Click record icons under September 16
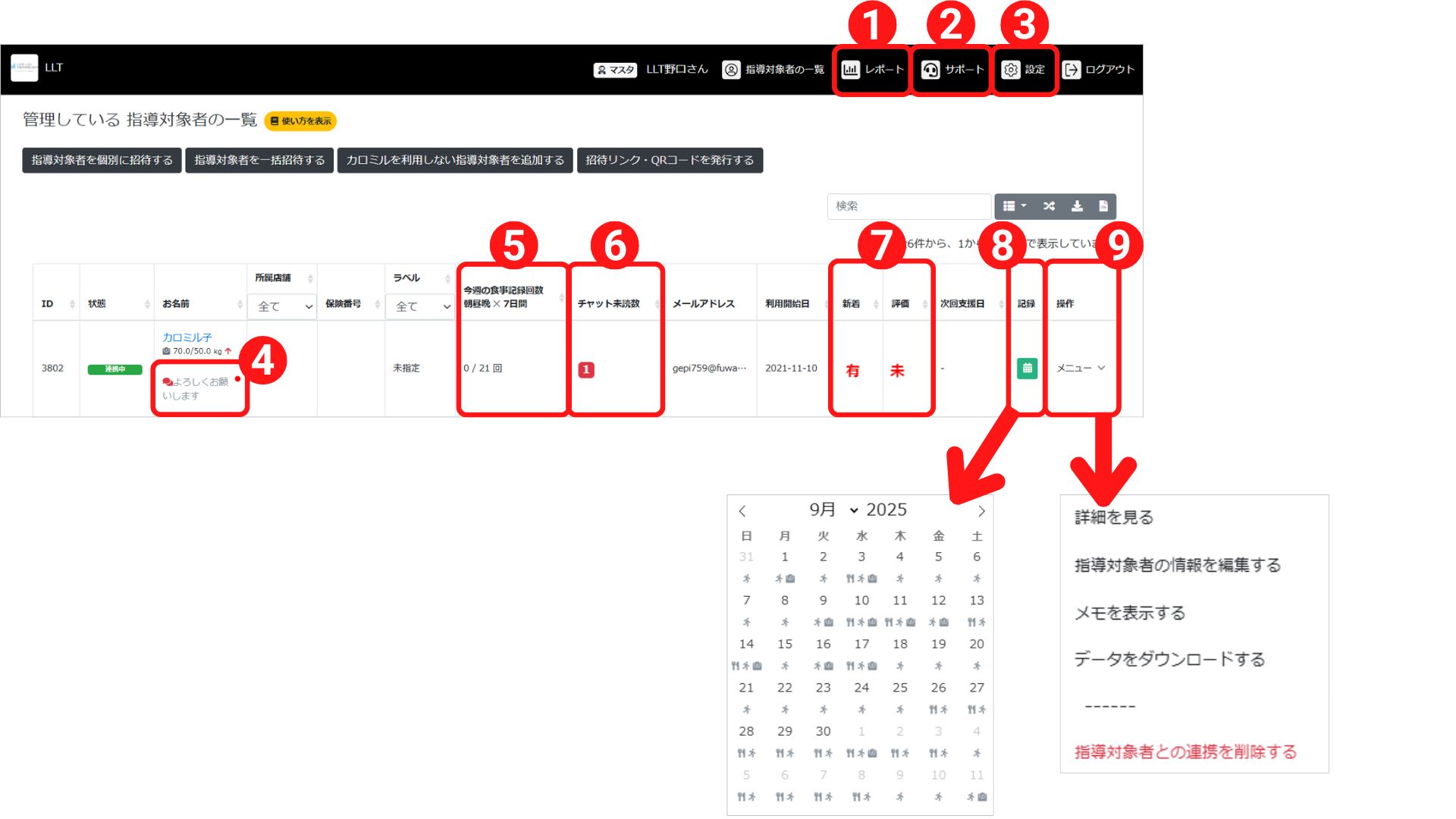Image resolution: width=1456 pixels, height=819 pixels. tap(824, 666)
